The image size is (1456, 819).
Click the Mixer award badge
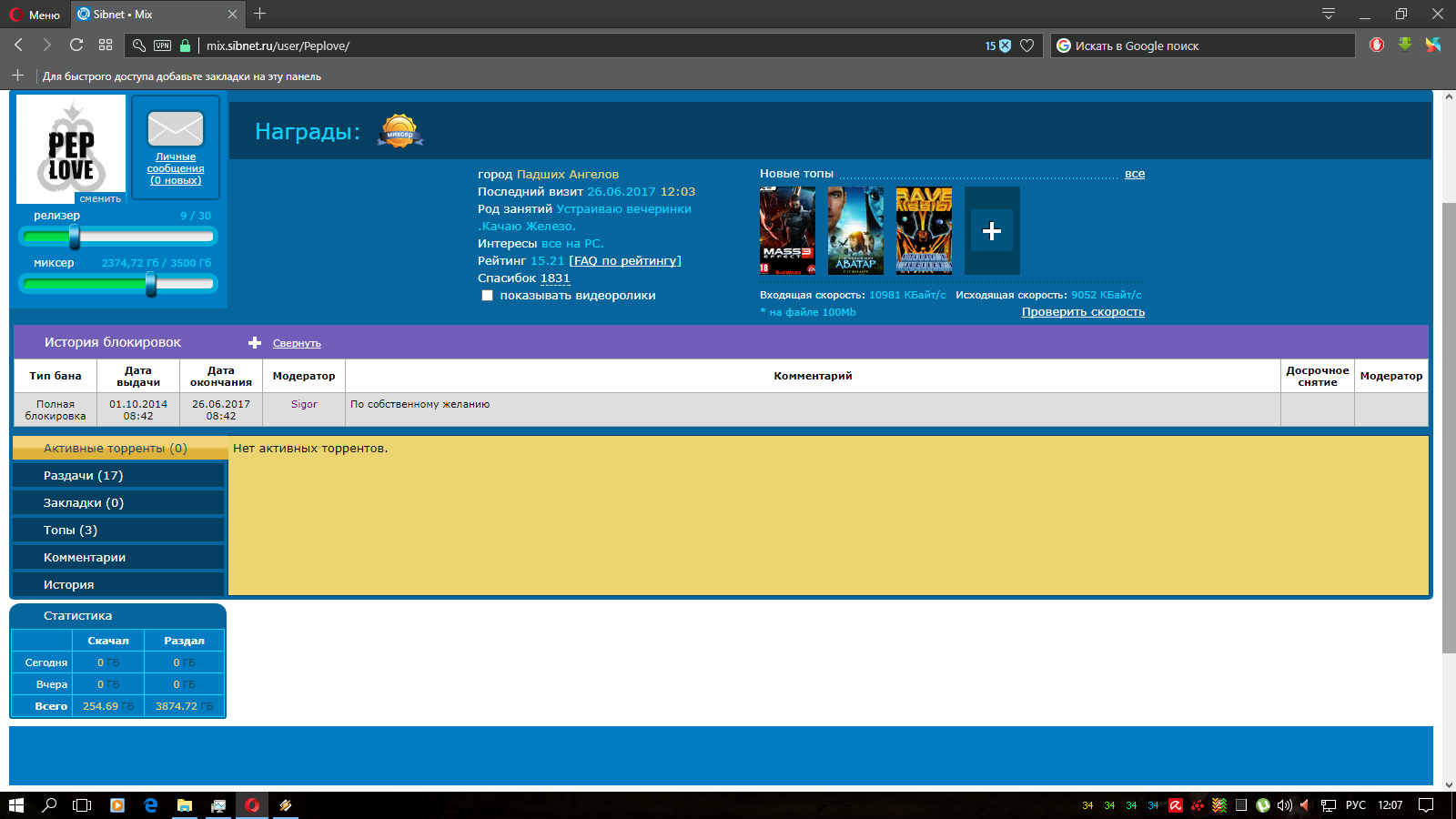(399, 132)
